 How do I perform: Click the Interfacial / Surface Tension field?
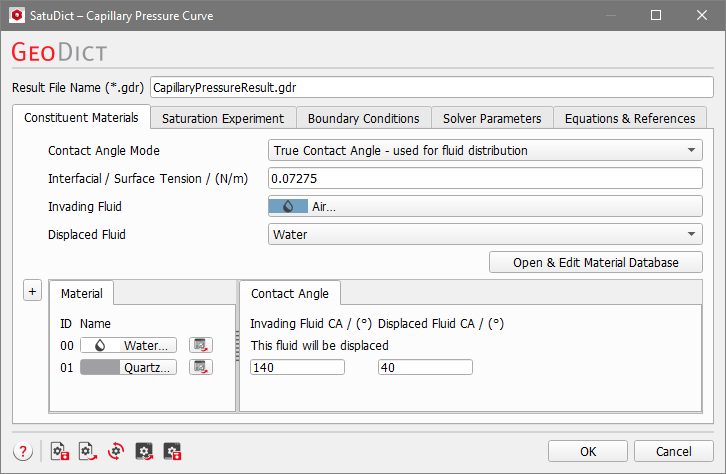[x=485, y=178]
